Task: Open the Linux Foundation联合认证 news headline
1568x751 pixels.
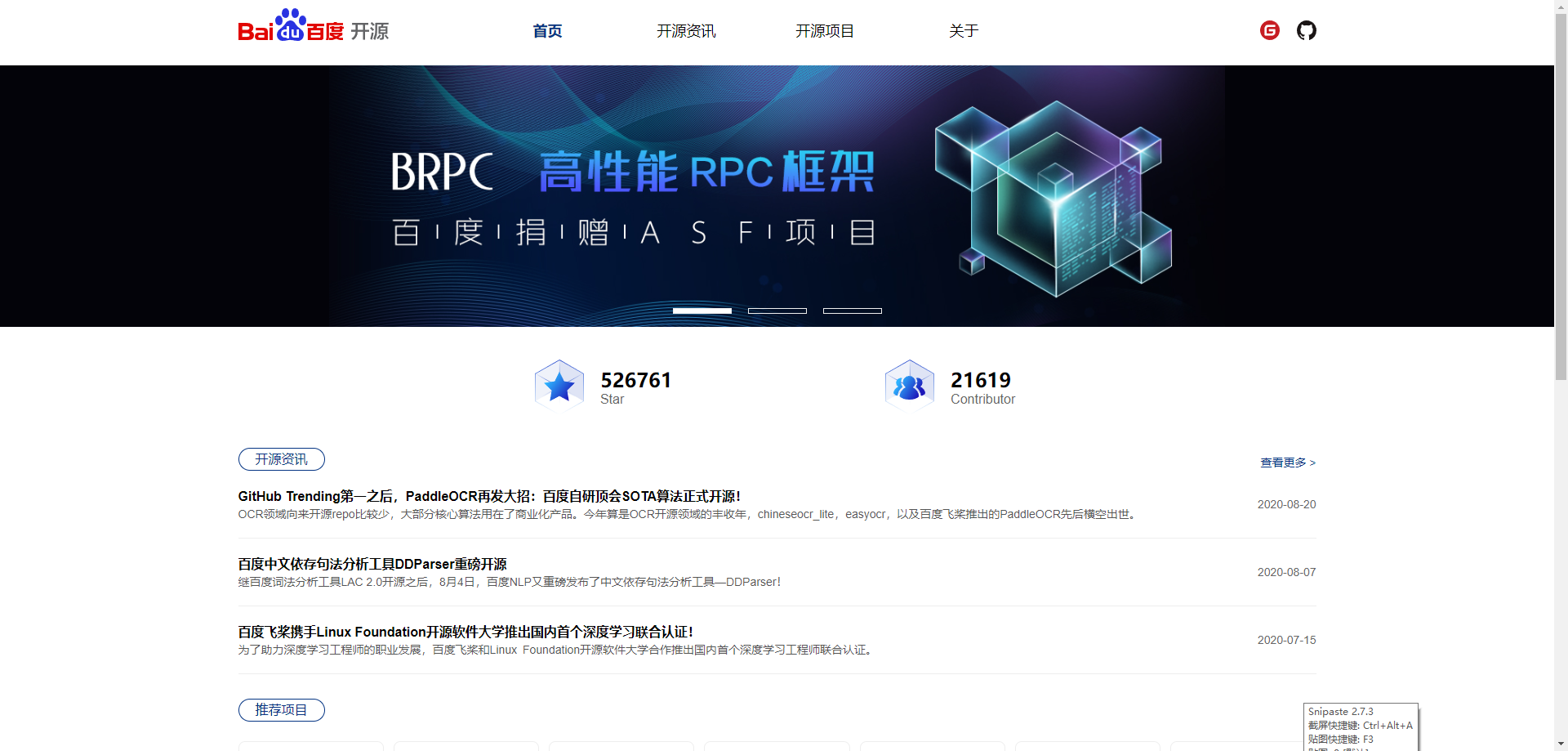Action: pos(465,632)
